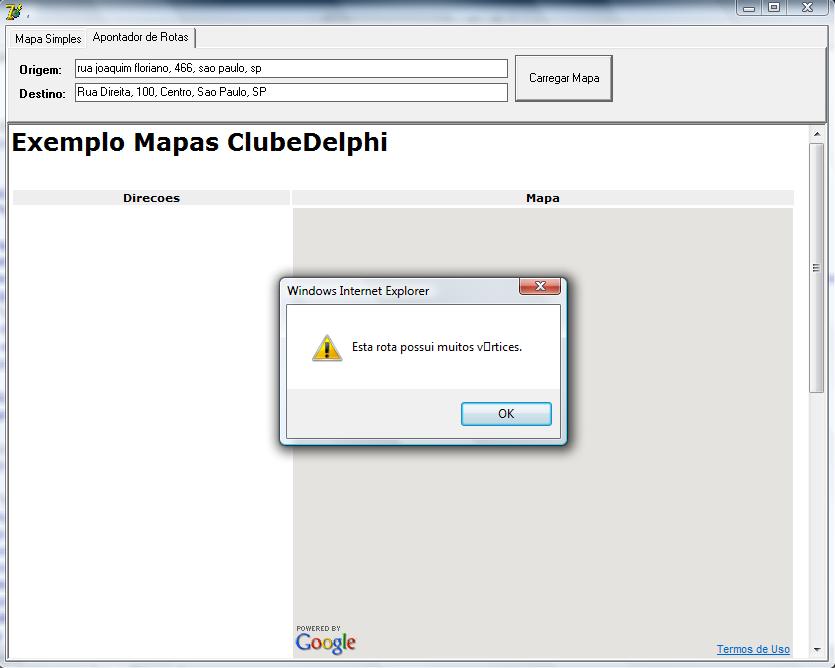Confirm the alert with OK
Viewport: 835px width, 668px height.
point(506,414)
